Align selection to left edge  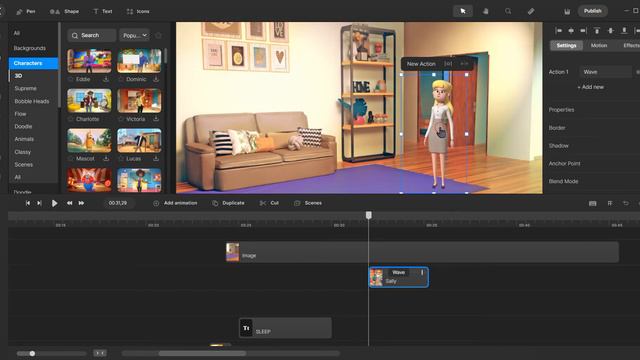[x=559, y=31]
